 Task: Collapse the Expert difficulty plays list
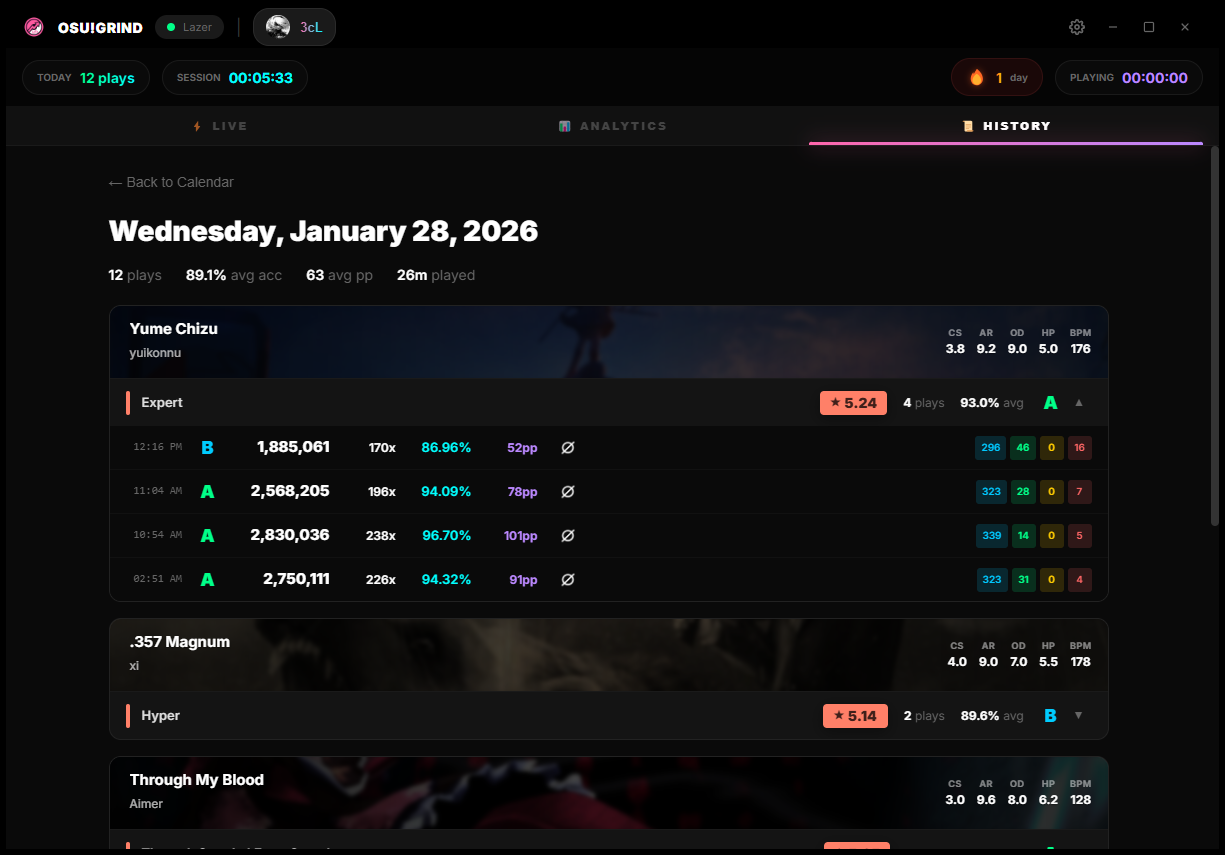pyautogui.click(x=1079, y=403)
